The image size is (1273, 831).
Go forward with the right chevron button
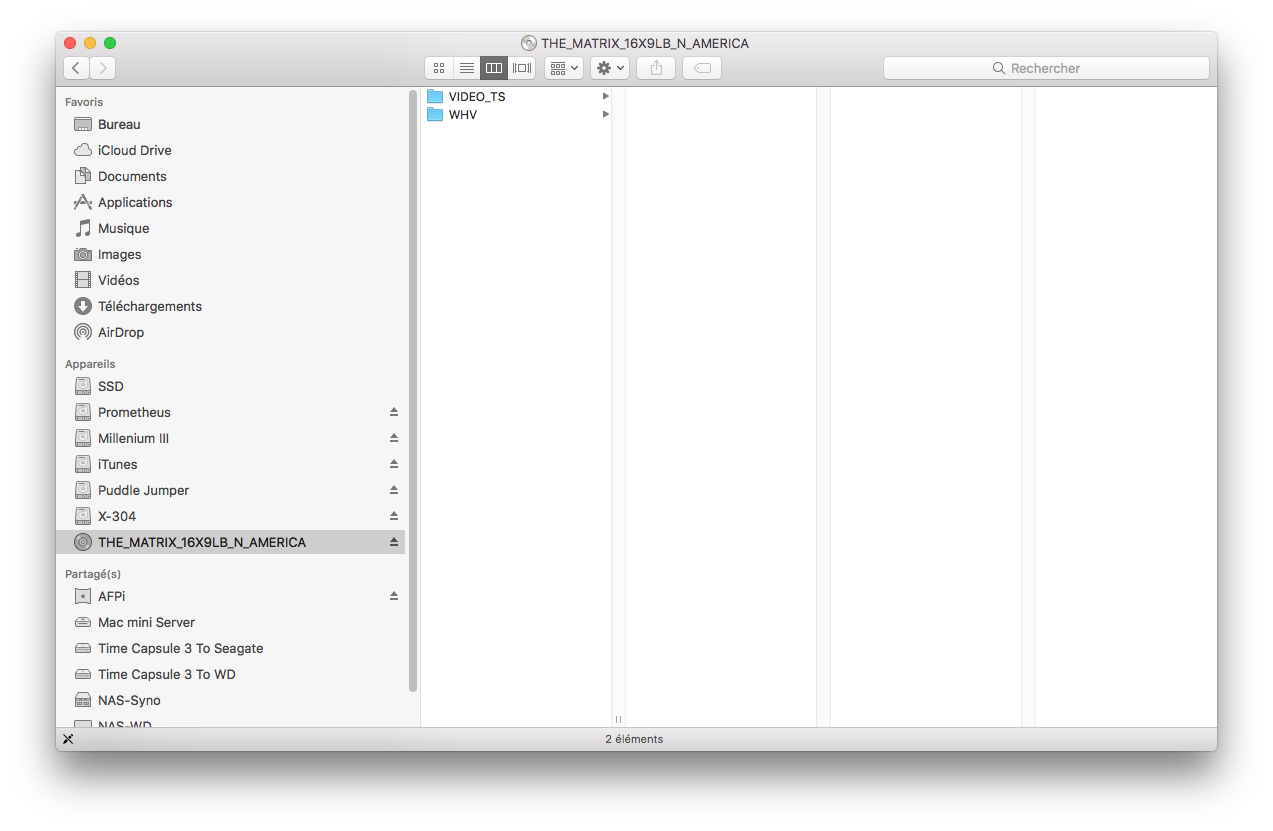[x=103, y=68]
